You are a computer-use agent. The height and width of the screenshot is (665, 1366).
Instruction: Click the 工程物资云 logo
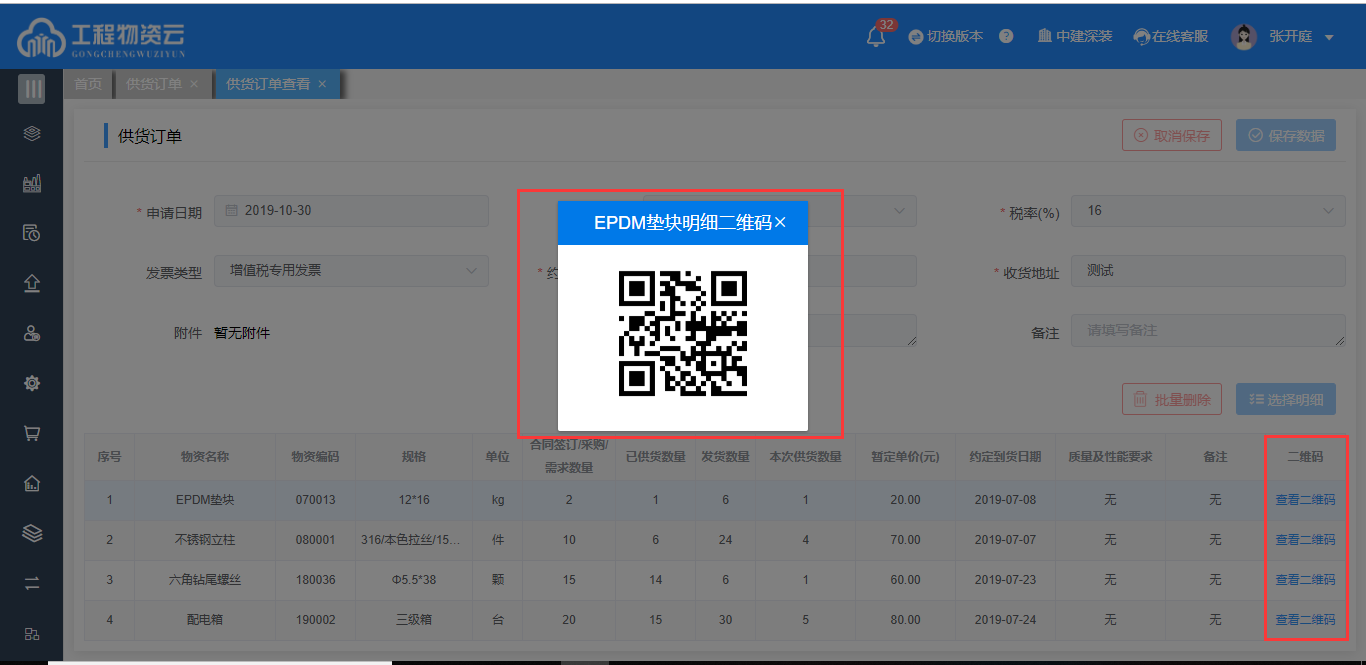101,38
